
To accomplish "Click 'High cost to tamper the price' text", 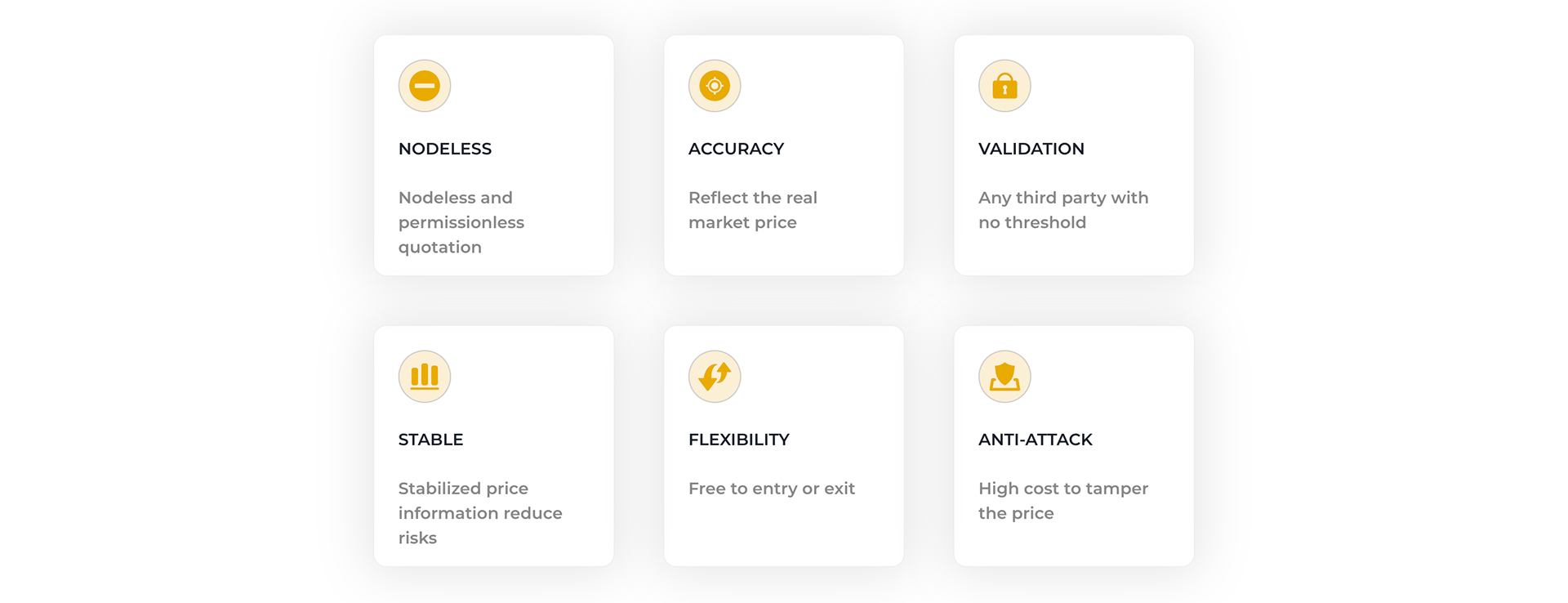I will click(1062, 501).
